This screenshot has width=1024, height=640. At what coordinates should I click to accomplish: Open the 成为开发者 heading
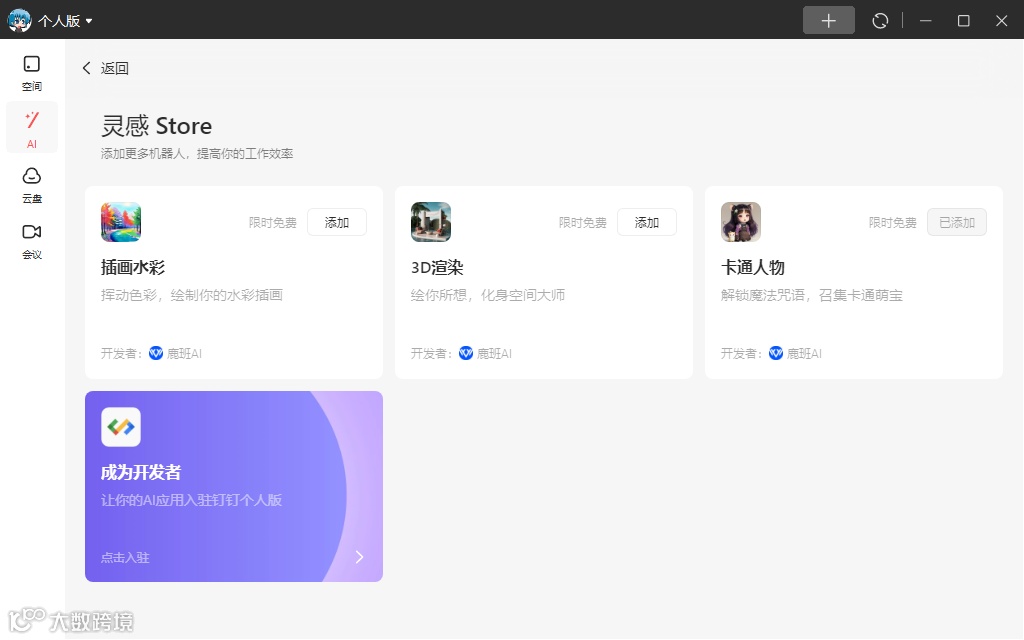pos(141,472)
